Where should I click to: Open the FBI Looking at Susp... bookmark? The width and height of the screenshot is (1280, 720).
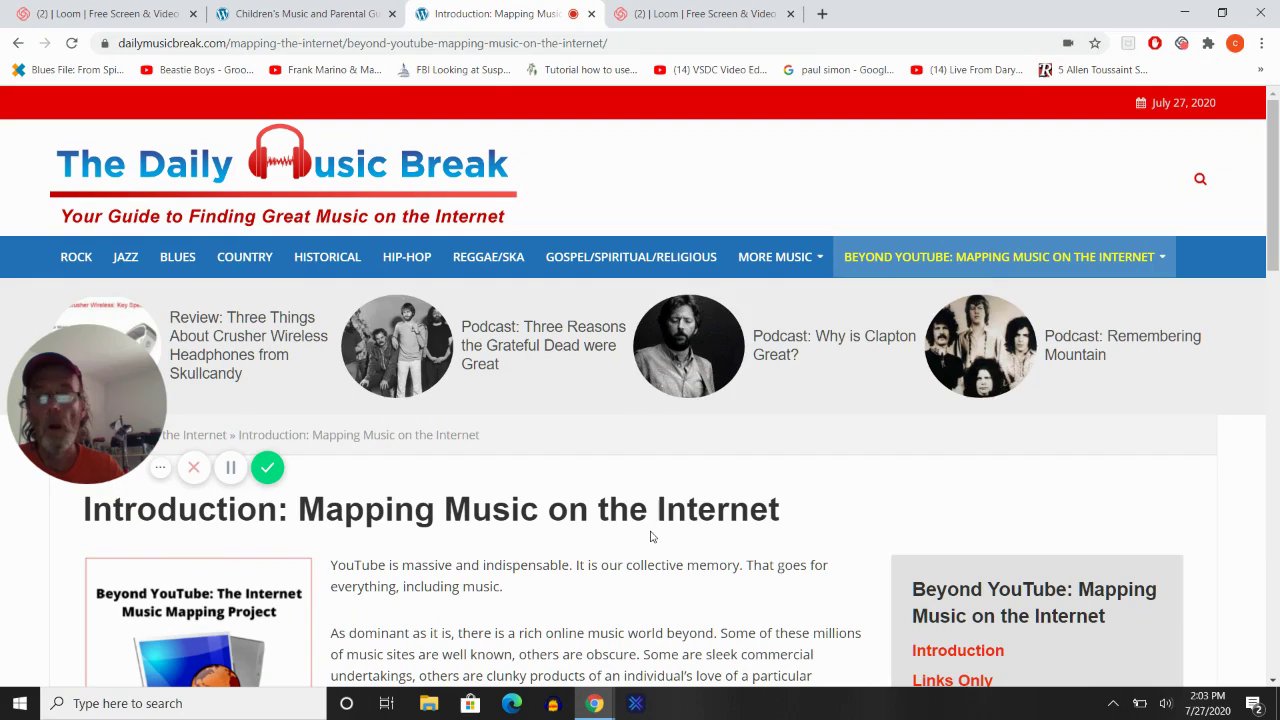point(454,70)
